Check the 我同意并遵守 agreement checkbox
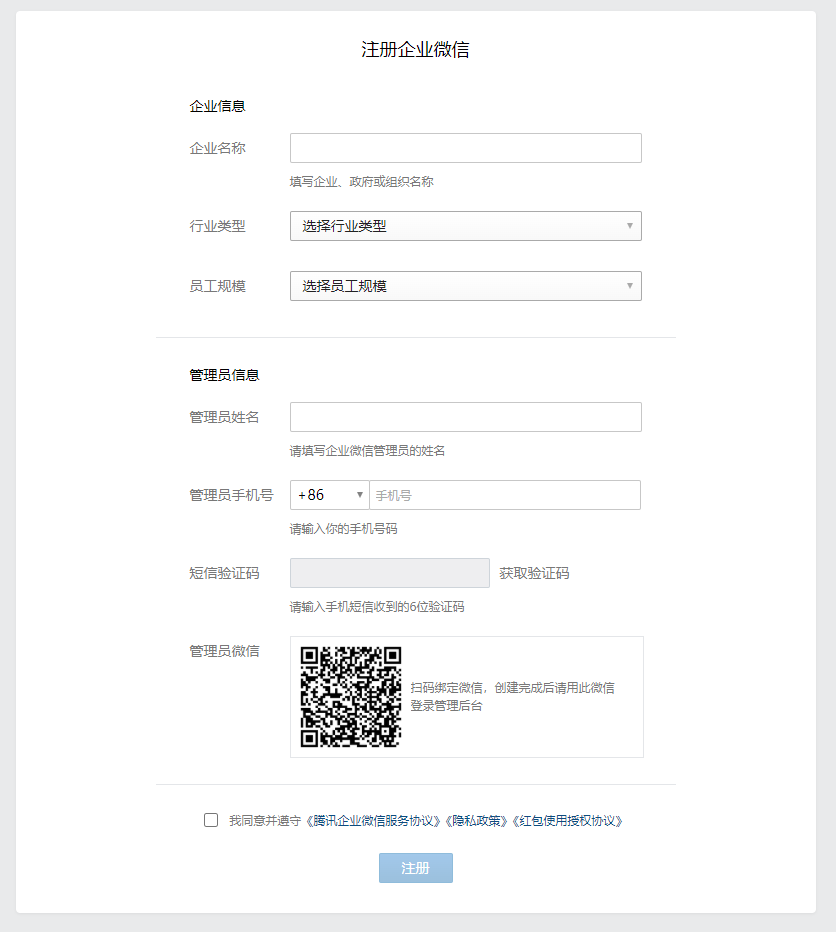The width and height of the screenshot is (836, 932). click(210, 820)
